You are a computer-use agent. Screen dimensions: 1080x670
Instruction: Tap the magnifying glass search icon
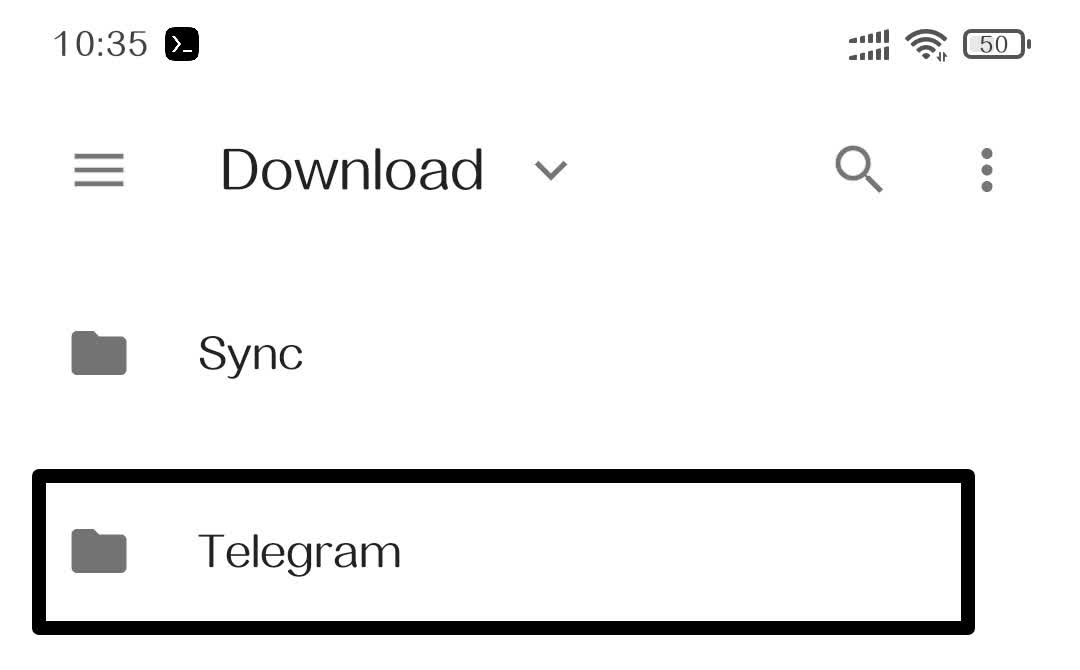click(x=859, y=170)
